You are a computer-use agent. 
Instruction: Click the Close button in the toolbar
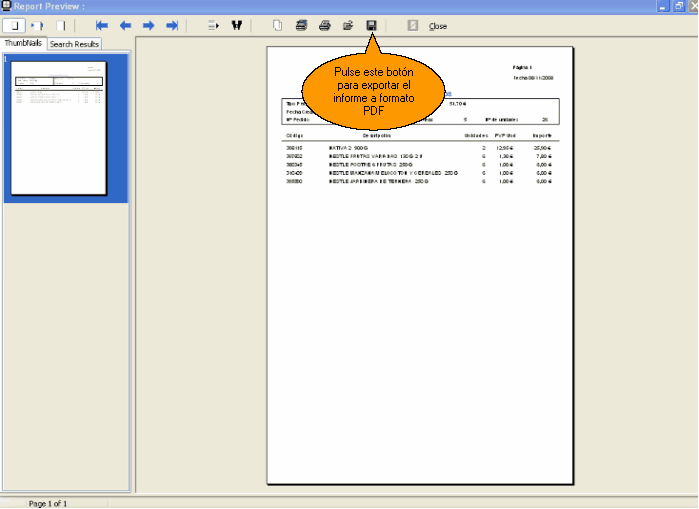[x=438, y=26]
